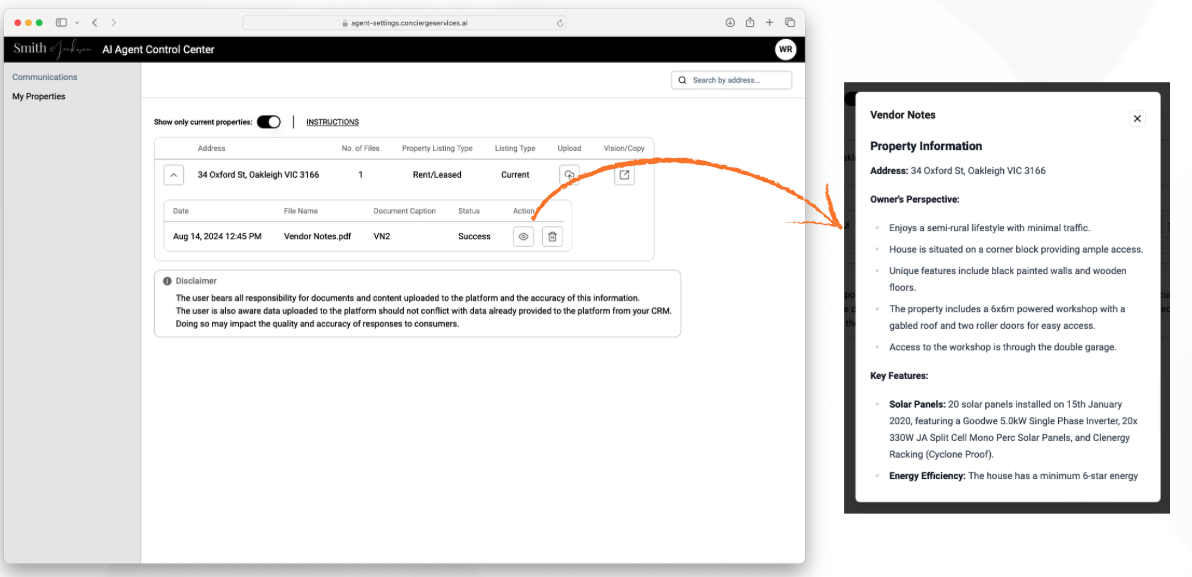Delete Vendor Notes.pdf using the trash icon
The width and height of the screenshot is (1192, 577).
[x=552, y=236]
